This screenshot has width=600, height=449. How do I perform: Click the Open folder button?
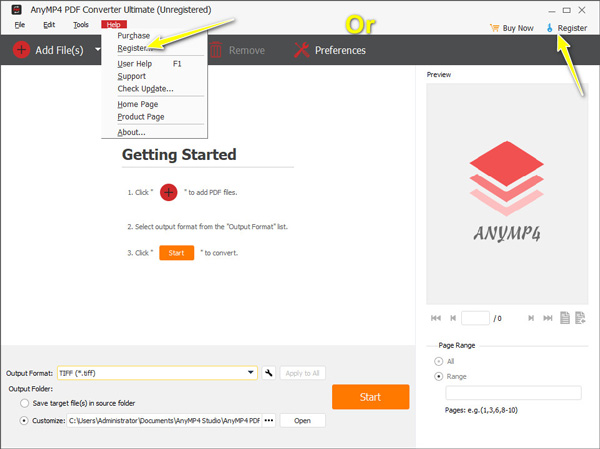(302, 420)
